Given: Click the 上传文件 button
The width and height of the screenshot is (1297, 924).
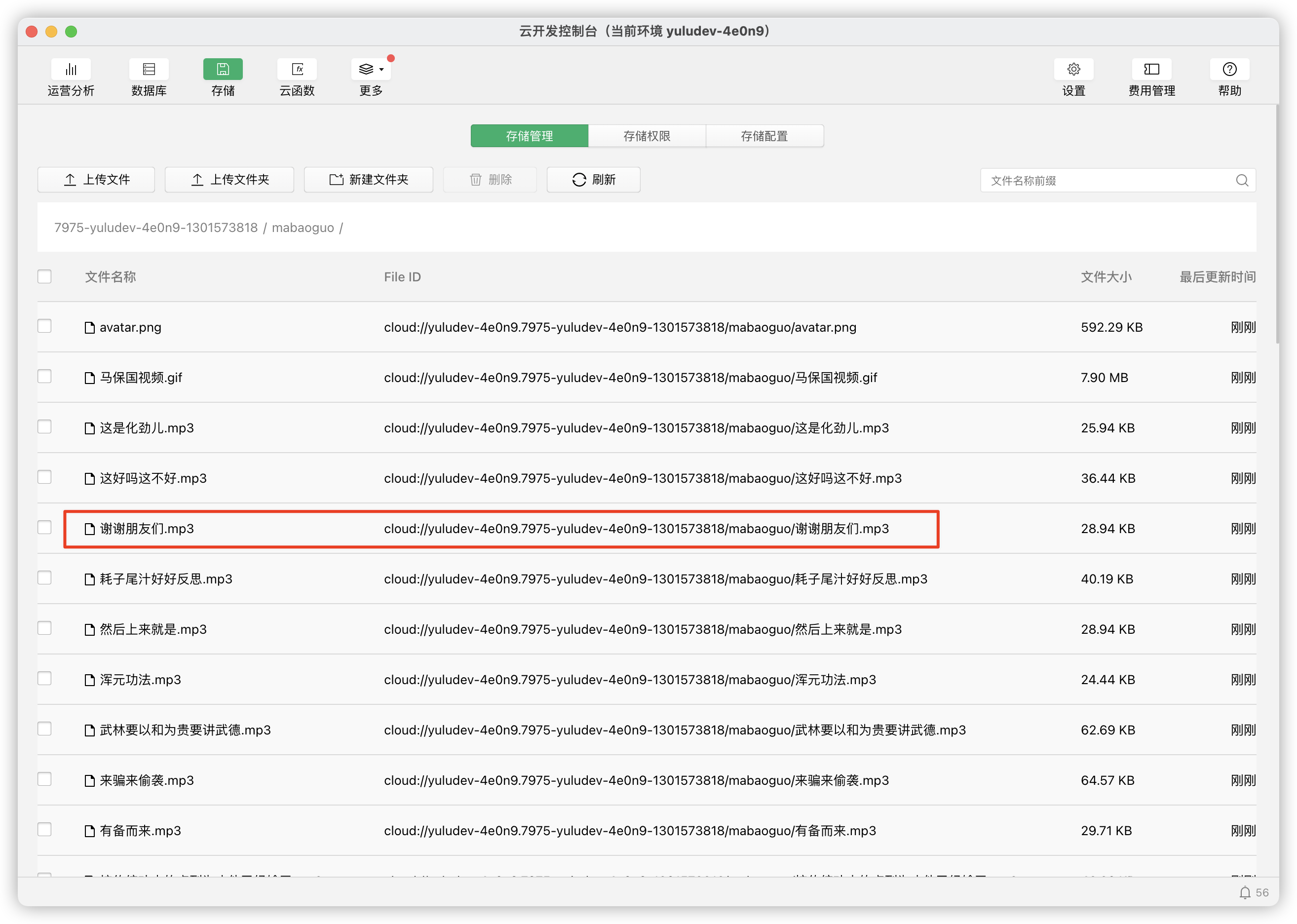Looking at the screenshot, I should (96, 180).
